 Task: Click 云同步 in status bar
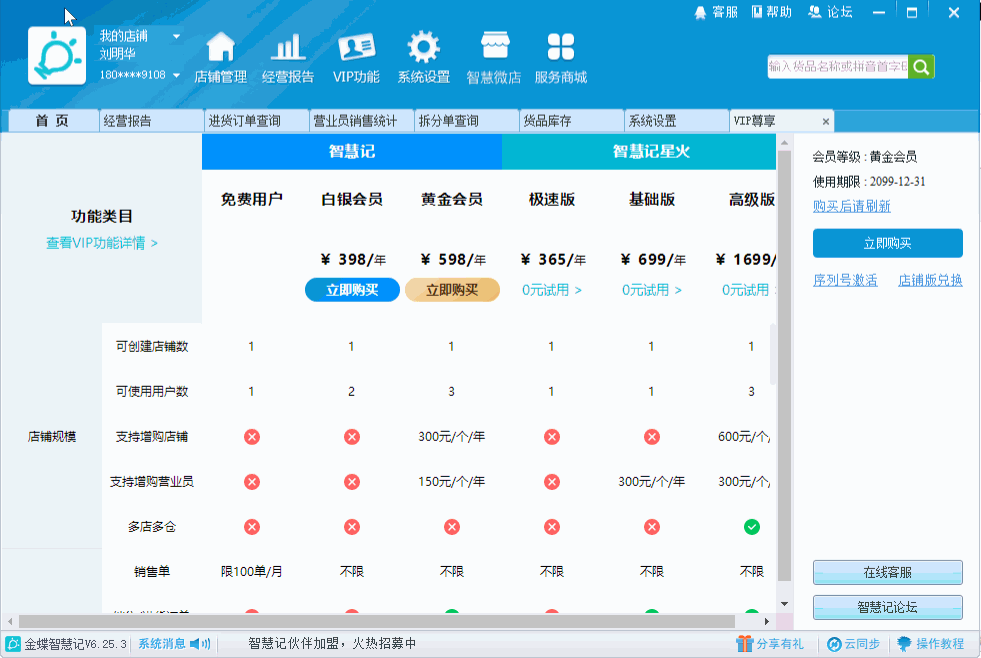coord(853,644)
